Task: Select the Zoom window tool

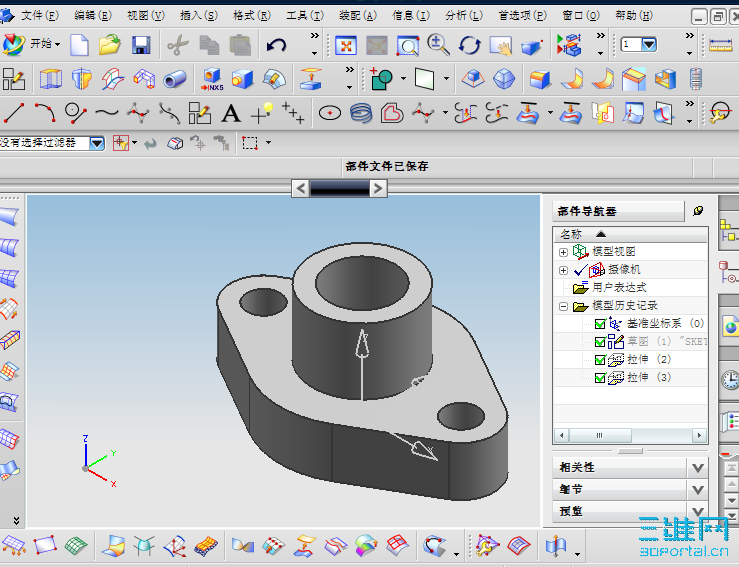Action: [408, 46]
